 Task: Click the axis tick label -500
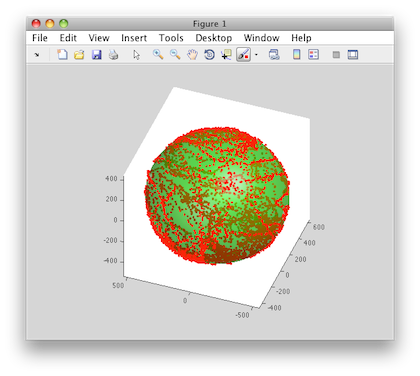242,315
